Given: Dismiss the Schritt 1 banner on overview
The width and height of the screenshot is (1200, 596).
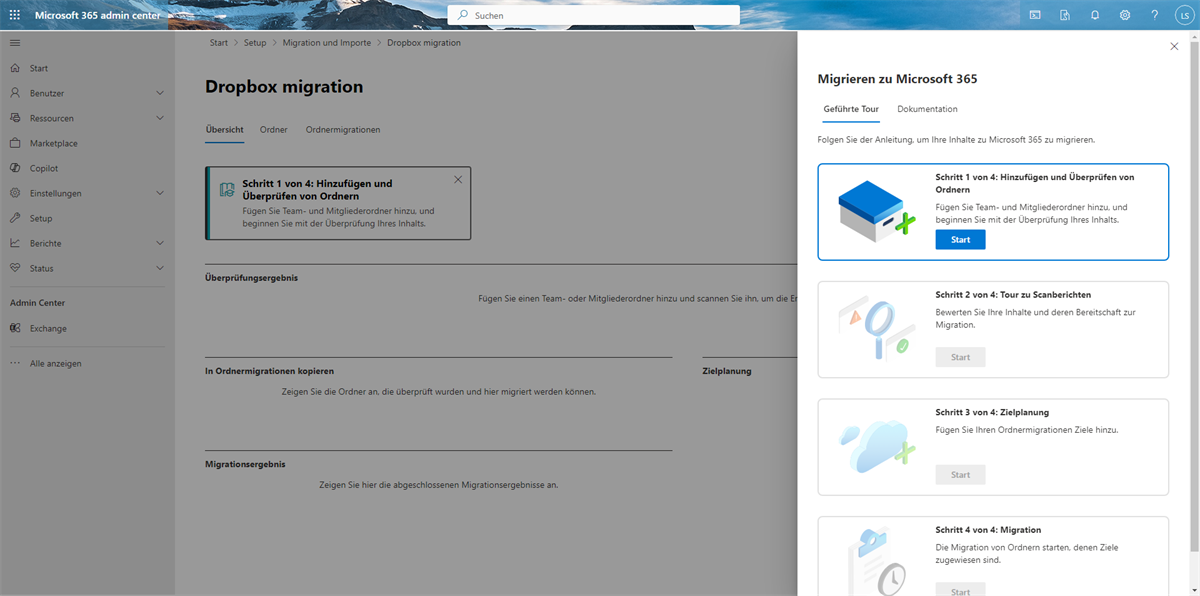Looking at the screenshot, I should [x=458, y=179].
